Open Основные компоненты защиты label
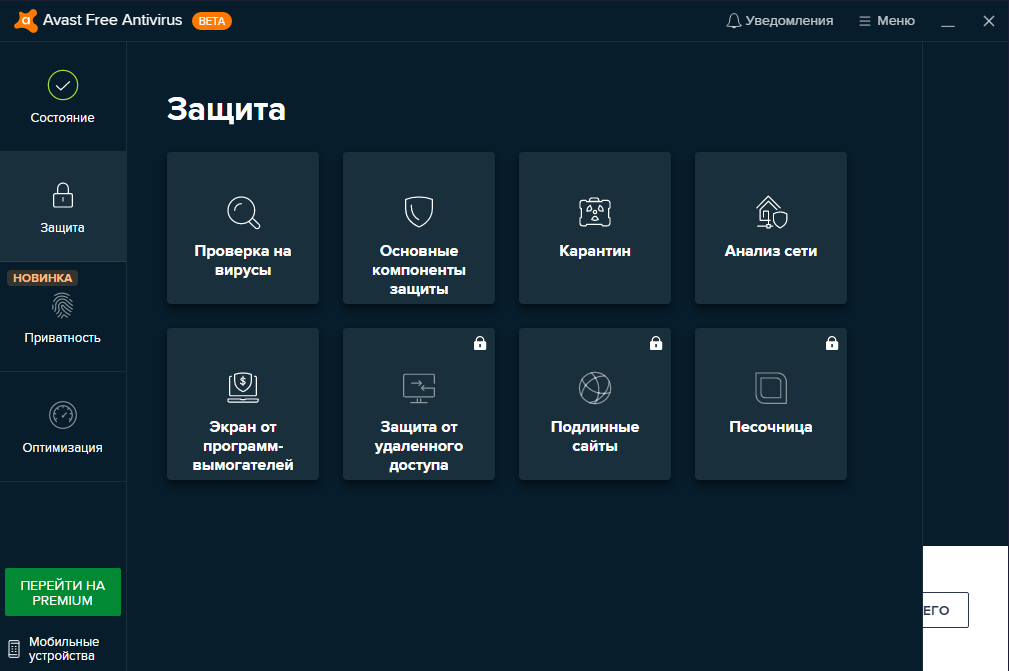1009x671 pixels. tap(419, 270)
